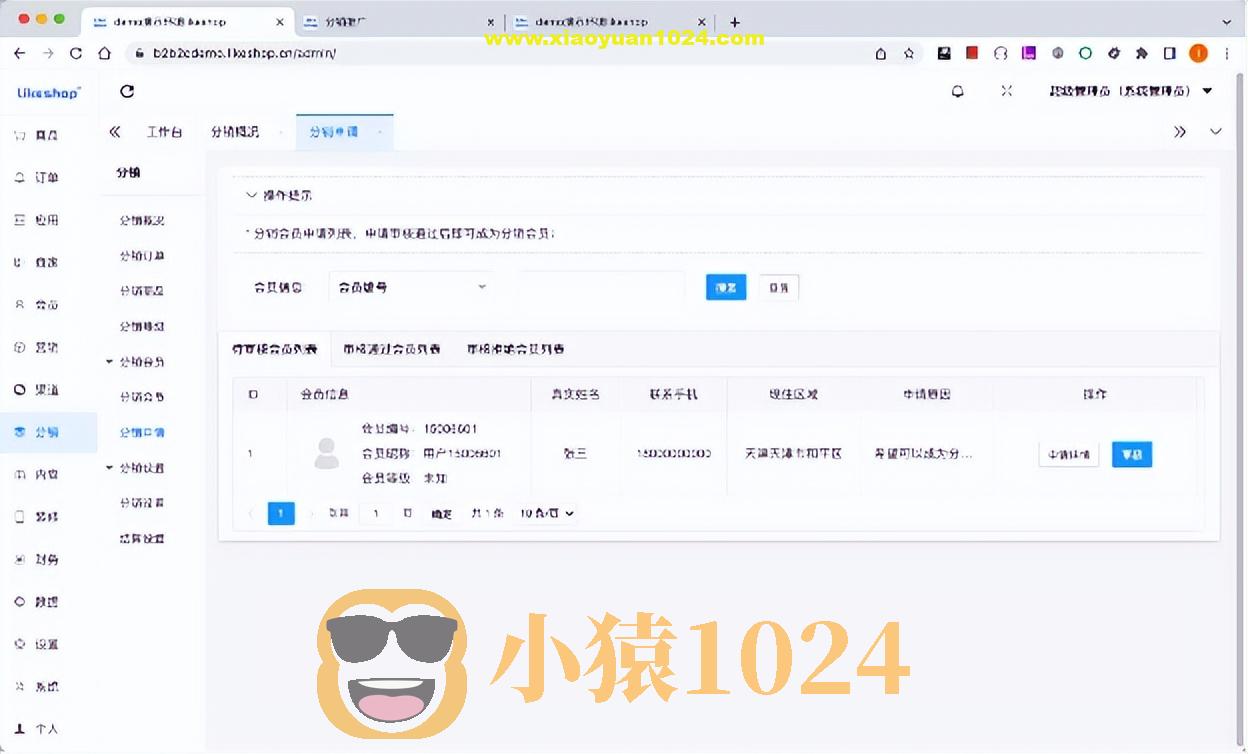Click inside the member search input field
The width and height of the screenshot is (1248, 754).
[x=600, y=287]
